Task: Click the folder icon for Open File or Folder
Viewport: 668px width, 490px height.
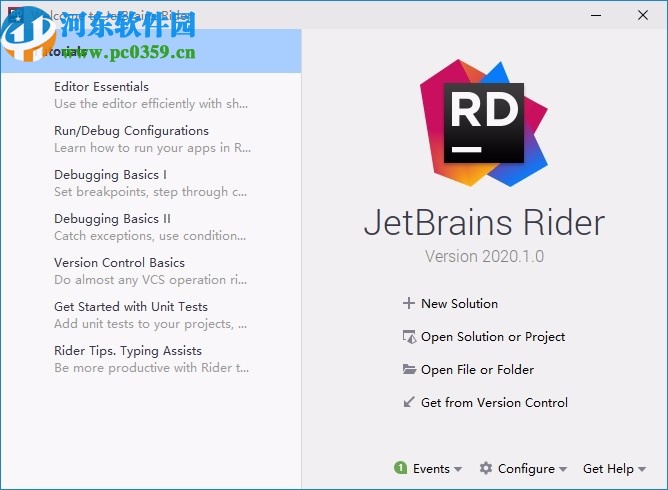Action: (x=409, y=369)
